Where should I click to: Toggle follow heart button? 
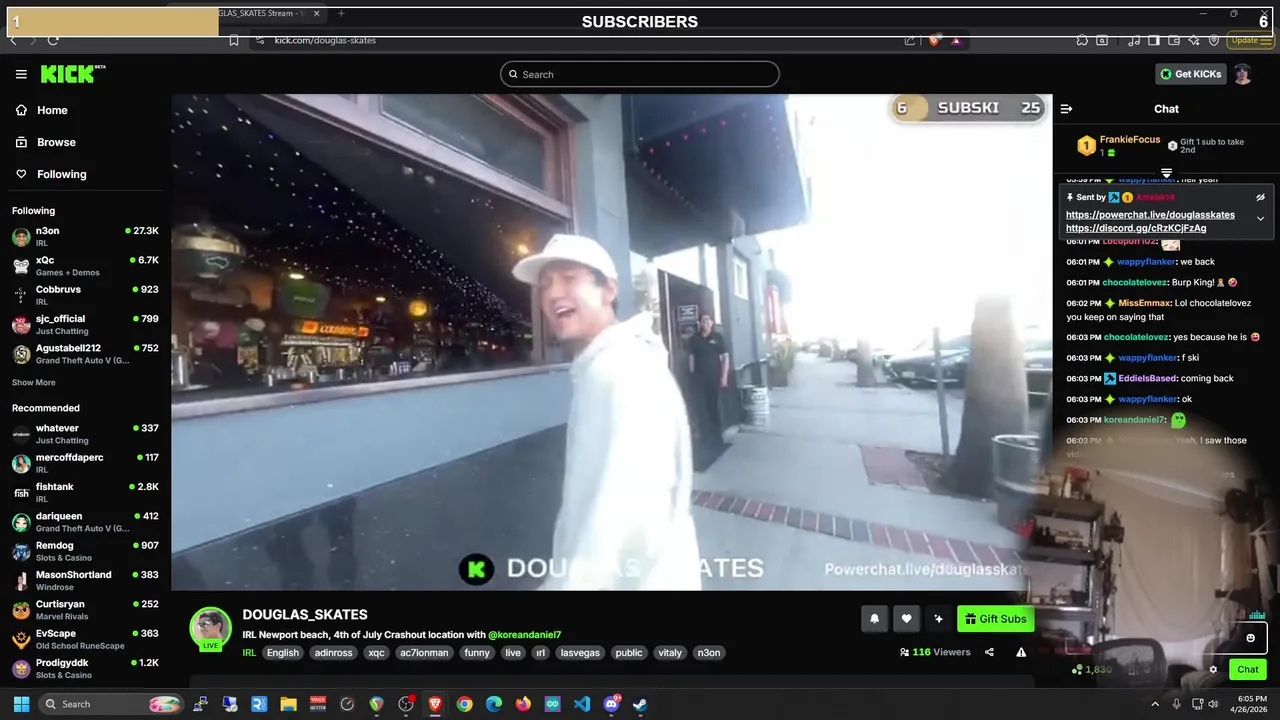point(906,619)
